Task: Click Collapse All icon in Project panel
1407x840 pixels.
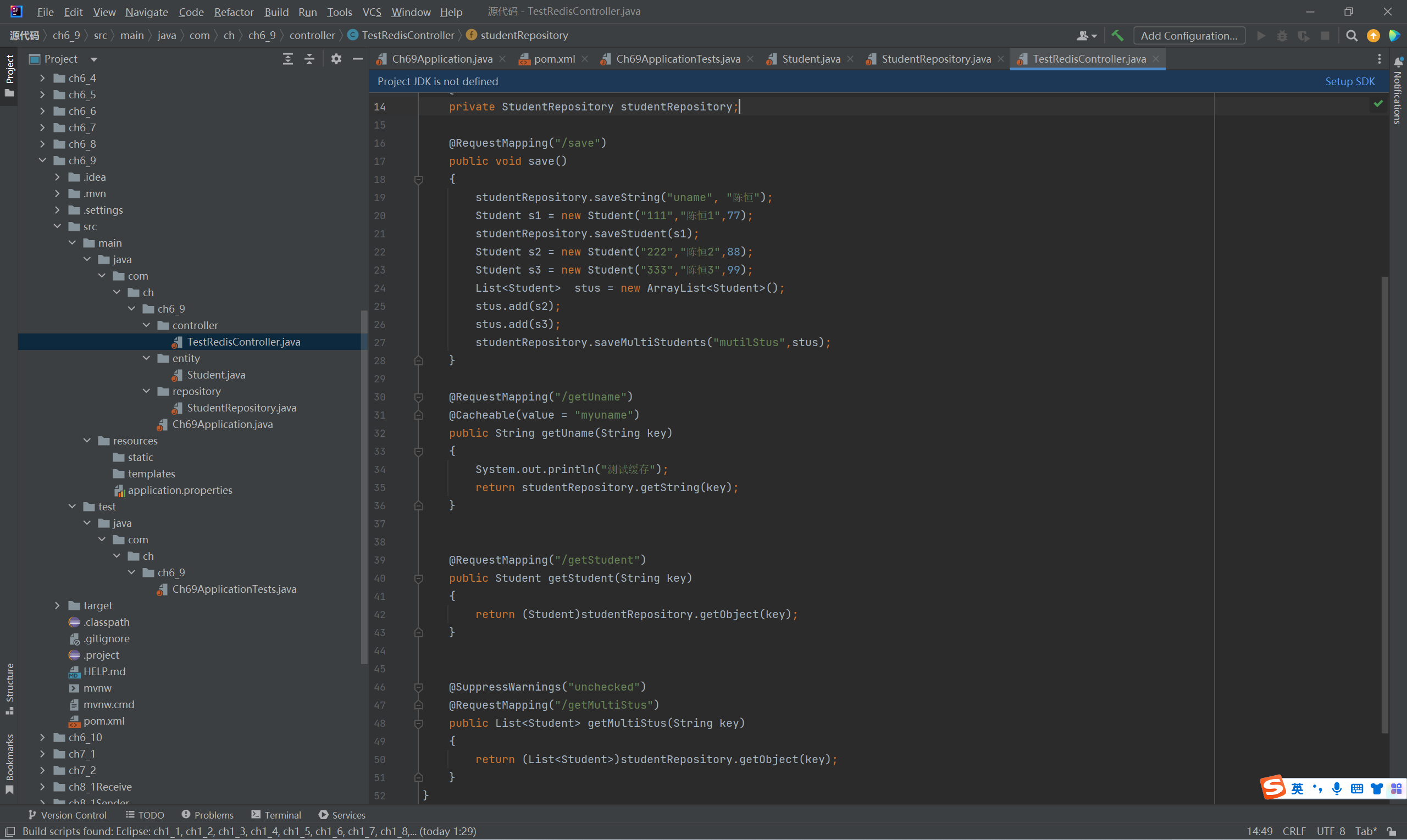Action: (309, 59)
